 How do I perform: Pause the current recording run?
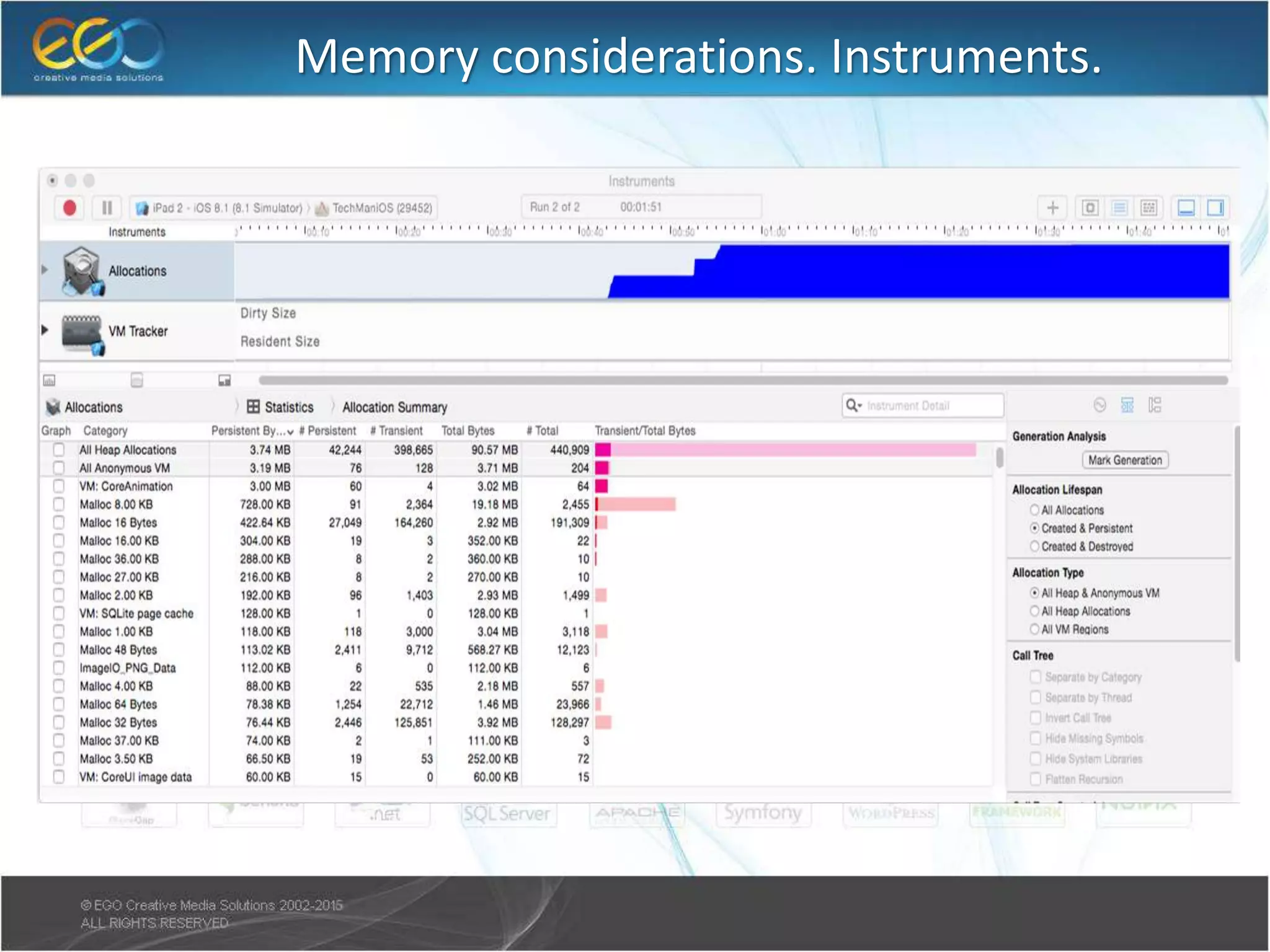point(107,208)
